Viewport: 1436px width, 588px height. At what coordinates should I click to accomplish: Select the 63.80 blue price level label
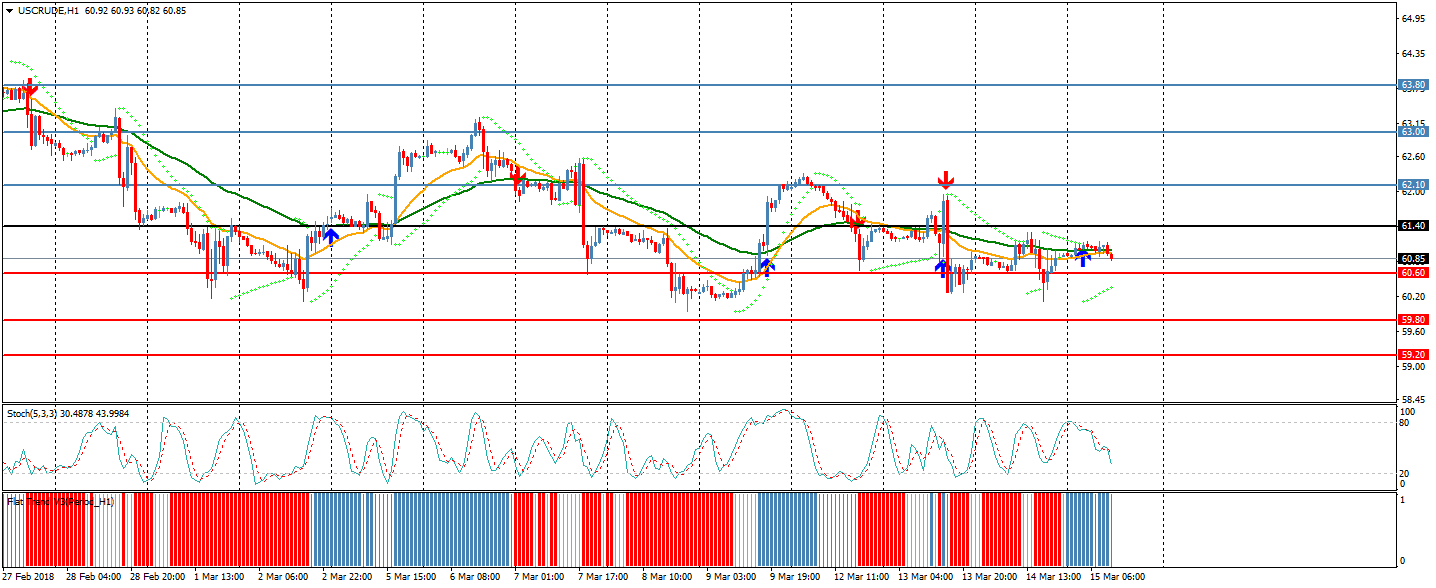(1412, 85)
